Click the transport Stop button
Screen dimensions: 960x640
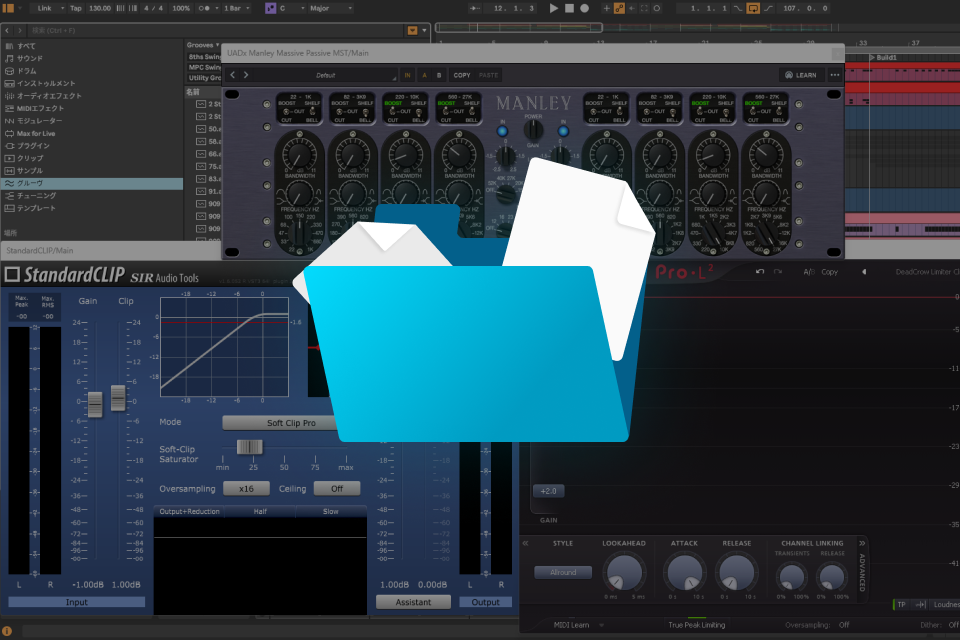tap(569, 8)
